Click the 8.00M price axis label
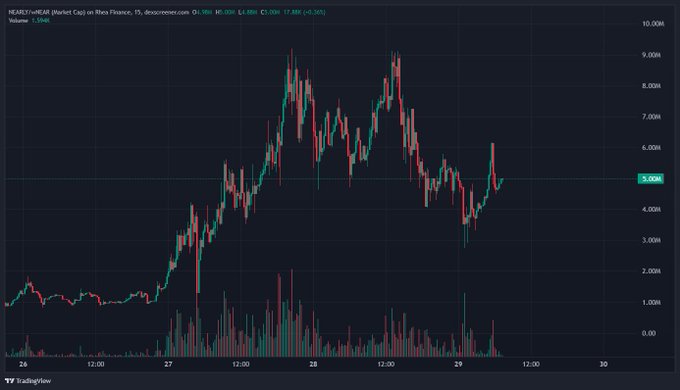The width and height of the screenshot is (680, 390). (x=651, y=86)
